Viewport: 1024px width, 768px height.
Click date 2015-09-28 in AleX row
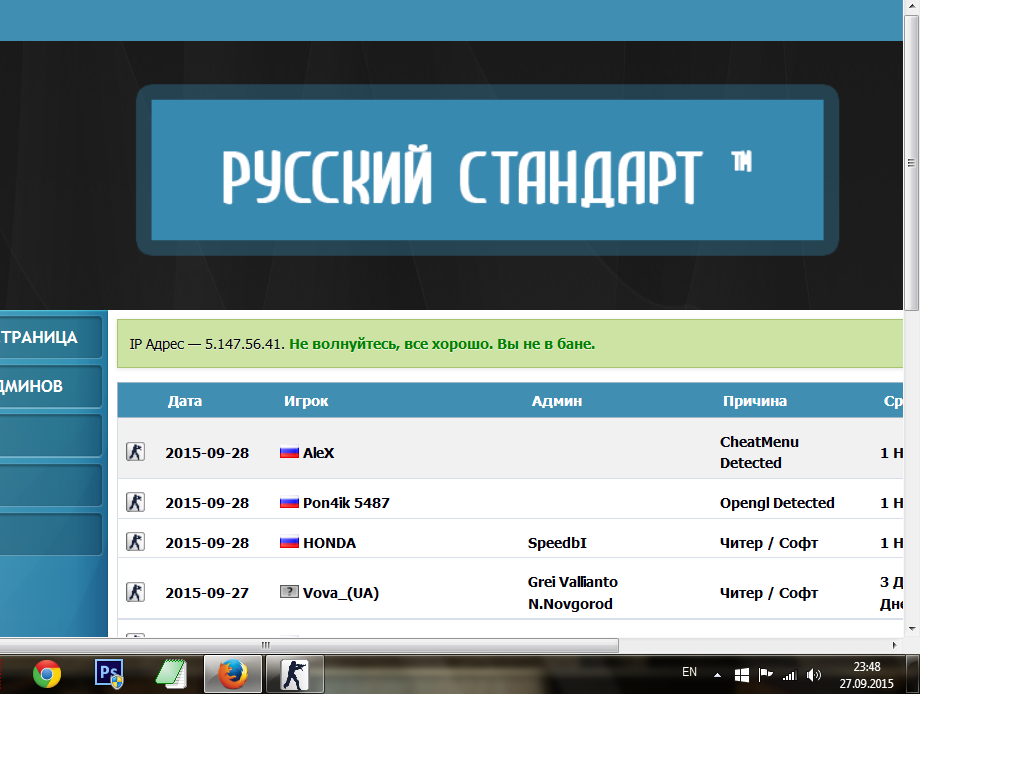coord(207,453)
